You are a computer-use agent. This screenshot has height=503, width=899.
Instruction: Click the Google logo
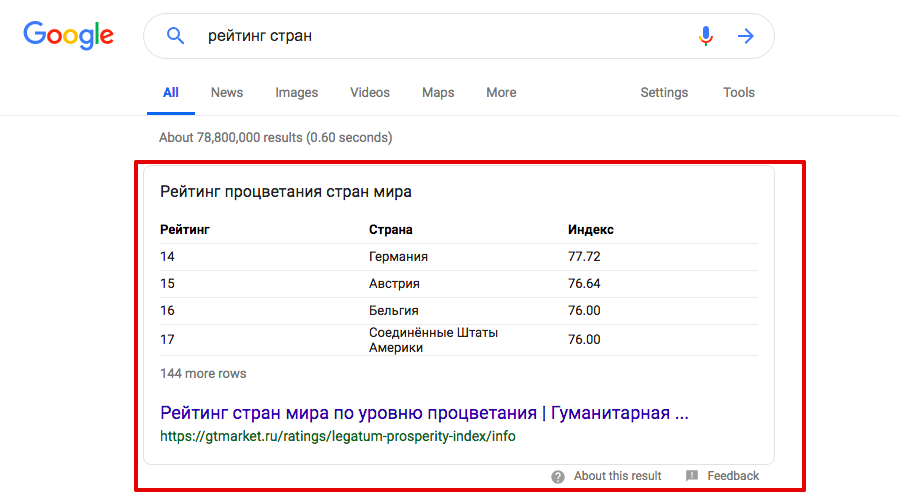(x=68, y=36)
